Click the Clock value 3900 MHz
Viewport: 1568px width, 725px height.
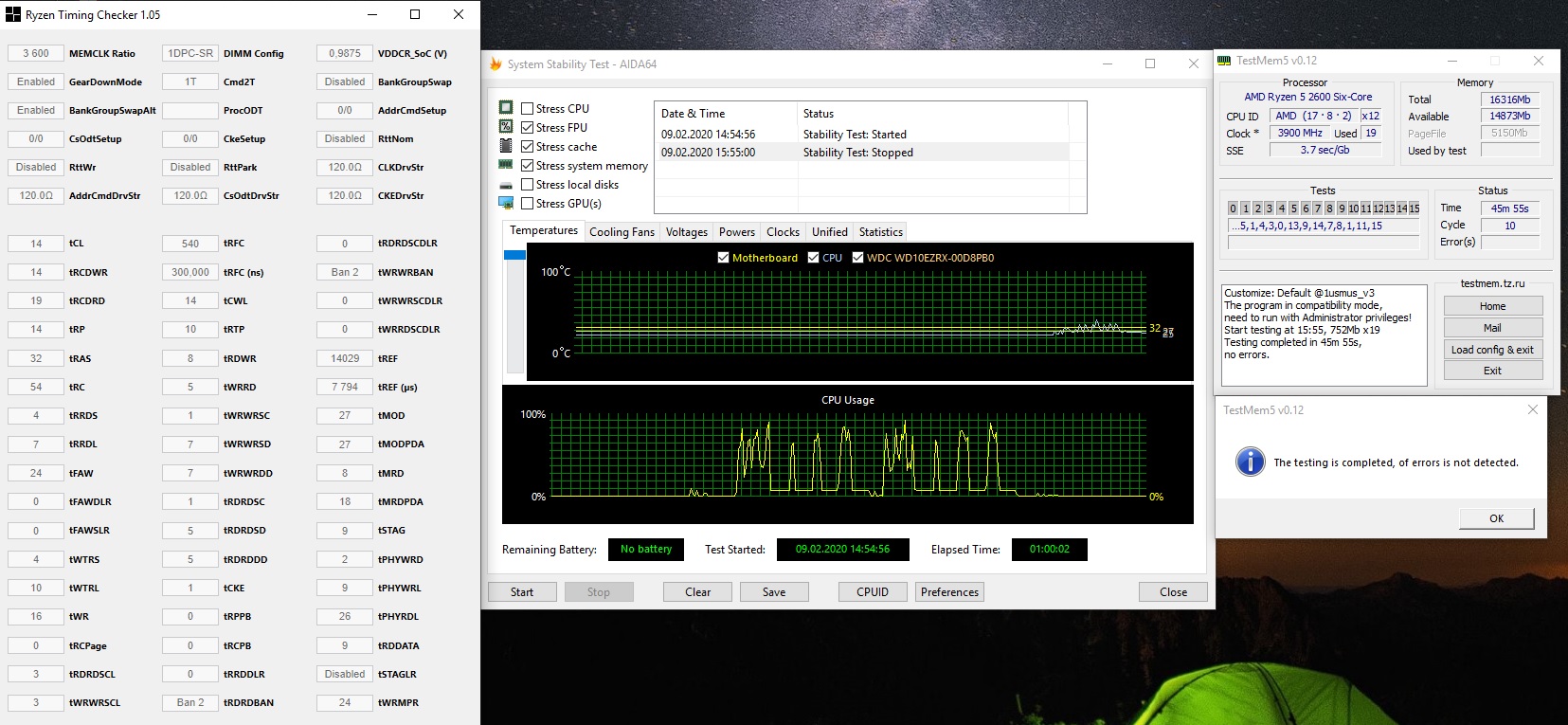click(1300, 133)
